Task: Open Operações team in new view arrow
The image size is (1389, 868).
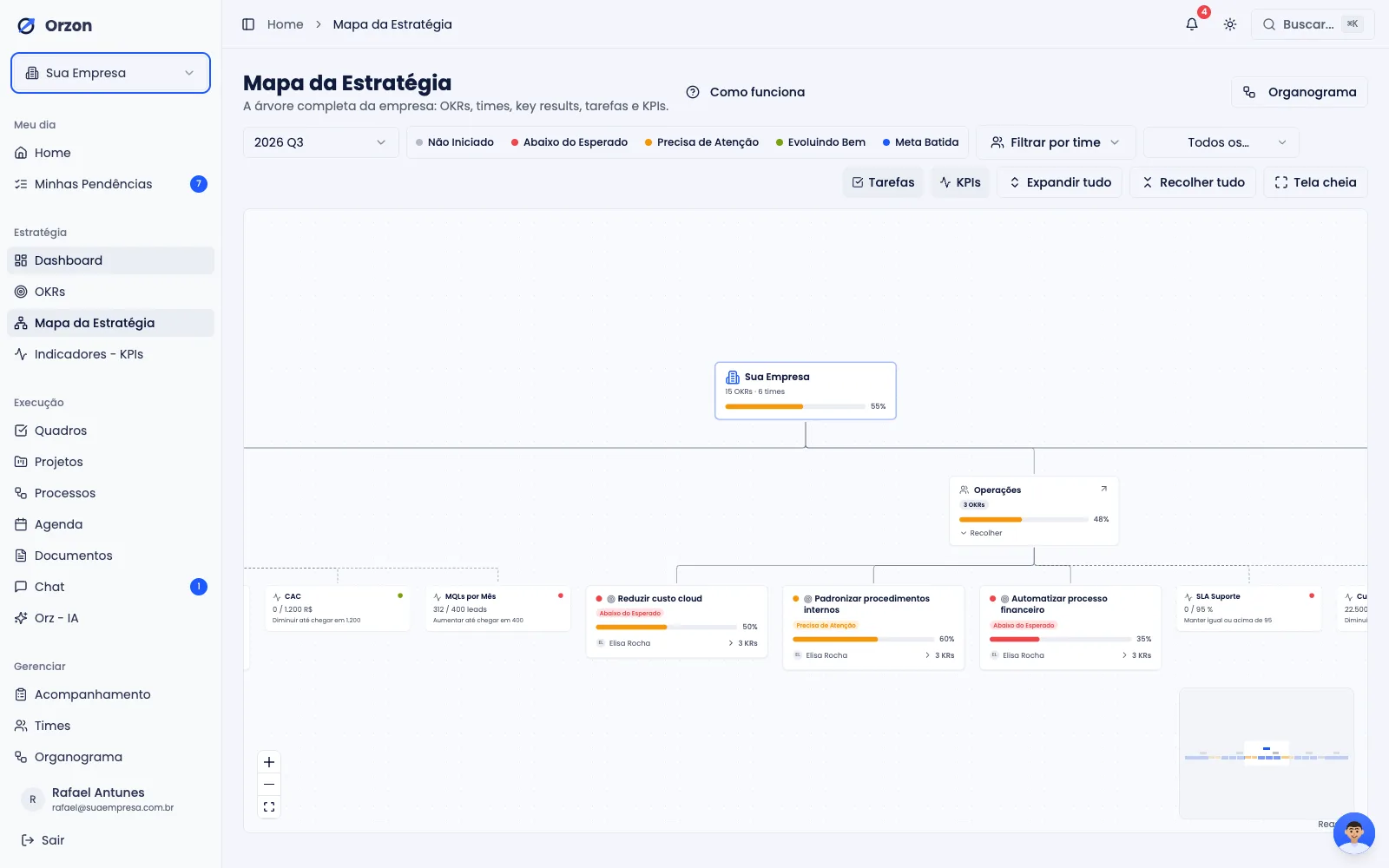Action: click(x=1104, y=489)
